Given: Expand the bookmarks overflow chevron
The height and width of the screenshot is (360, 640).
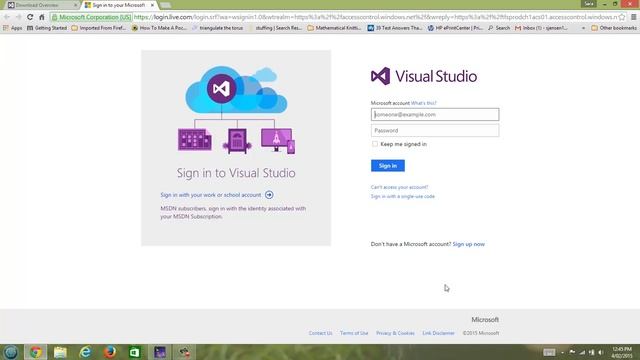Looking at the screenshot, I should 583,28.
